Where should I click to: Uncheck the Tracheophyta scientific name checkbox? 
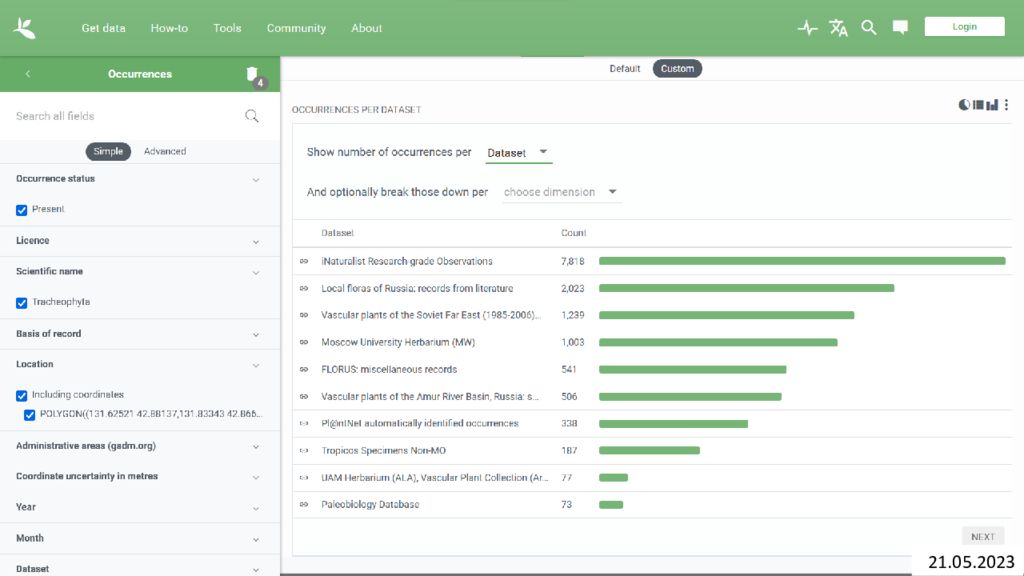click(x=22, y=302)
